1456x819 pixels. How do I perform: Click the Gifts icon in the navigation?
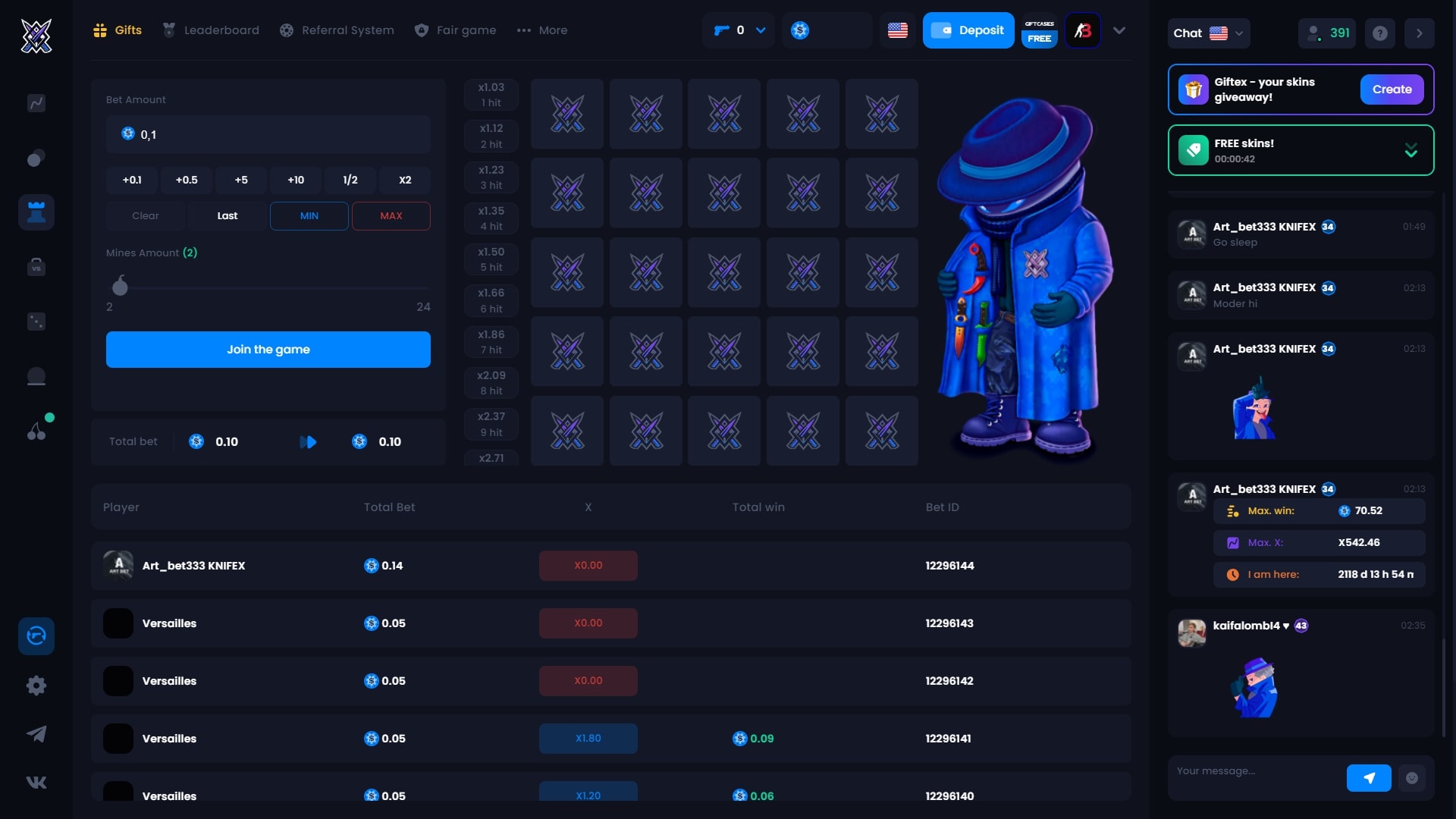[100, 29]
